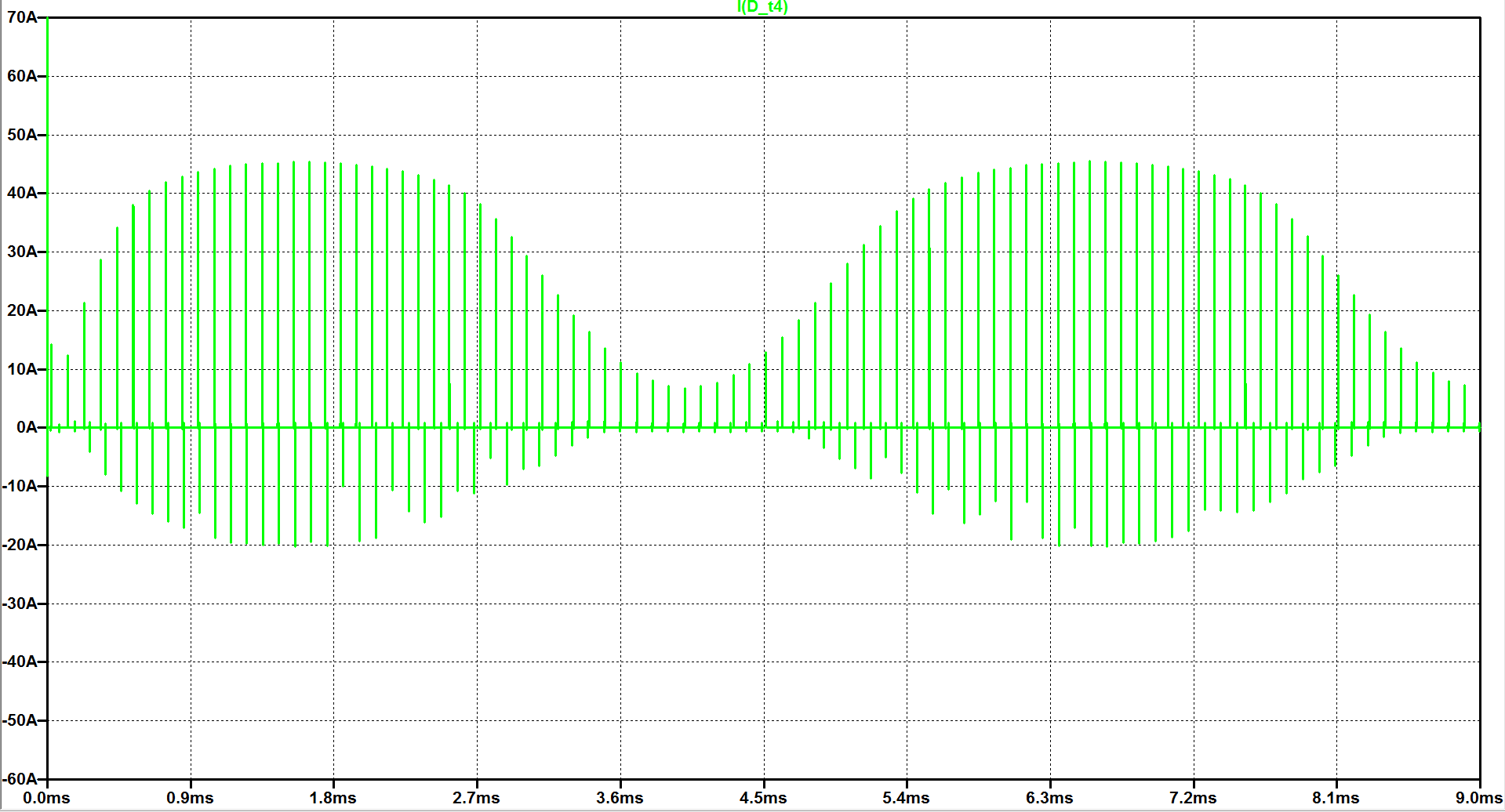Click the 40A vertical axis label
Image resolution: width=1505 pixels, height=812 pixels.
[22, 193]
